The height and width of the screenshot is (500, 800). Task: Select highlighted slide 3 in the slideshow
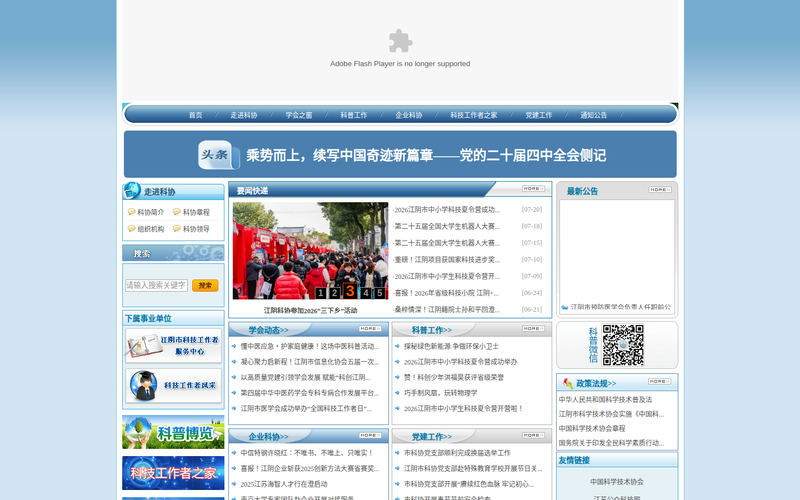click(x=350, y=291)
